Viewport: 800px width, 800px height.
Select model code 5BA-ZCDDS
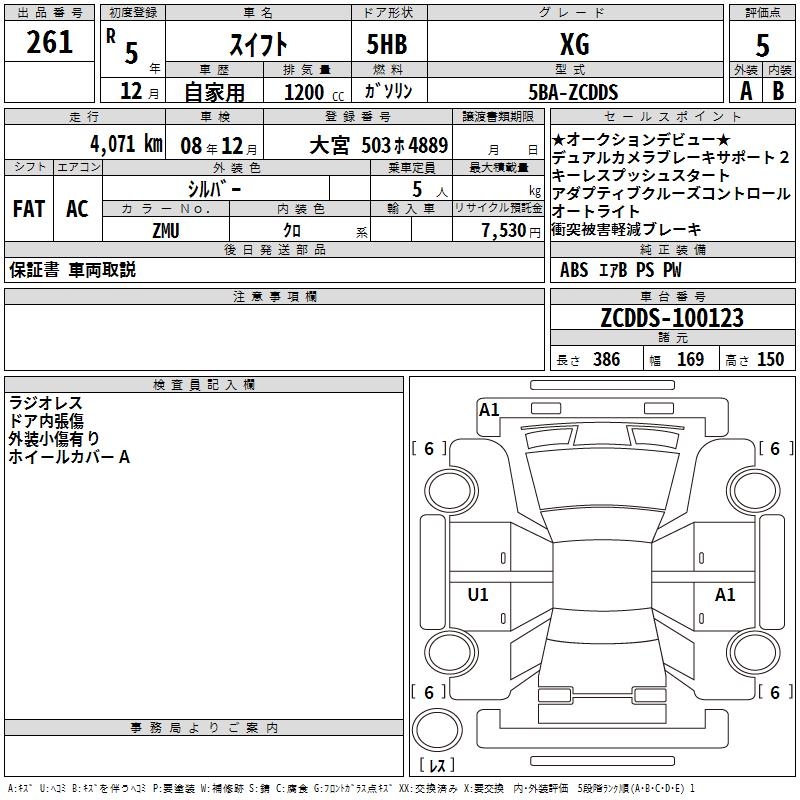click(573, 92)
